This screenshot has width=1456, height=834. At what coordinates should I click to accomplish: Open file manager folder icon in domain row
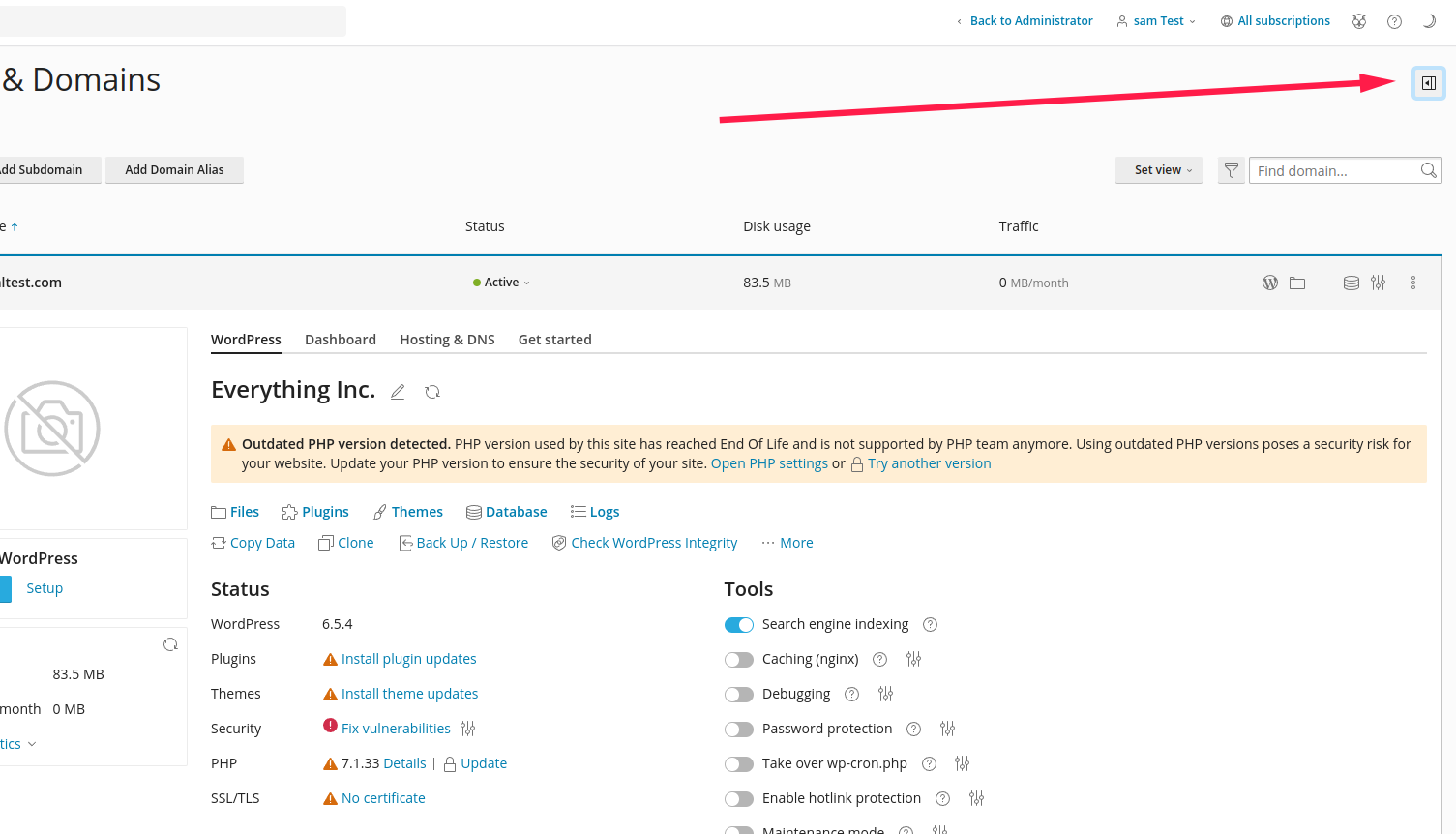click(x=1297, y=283)
